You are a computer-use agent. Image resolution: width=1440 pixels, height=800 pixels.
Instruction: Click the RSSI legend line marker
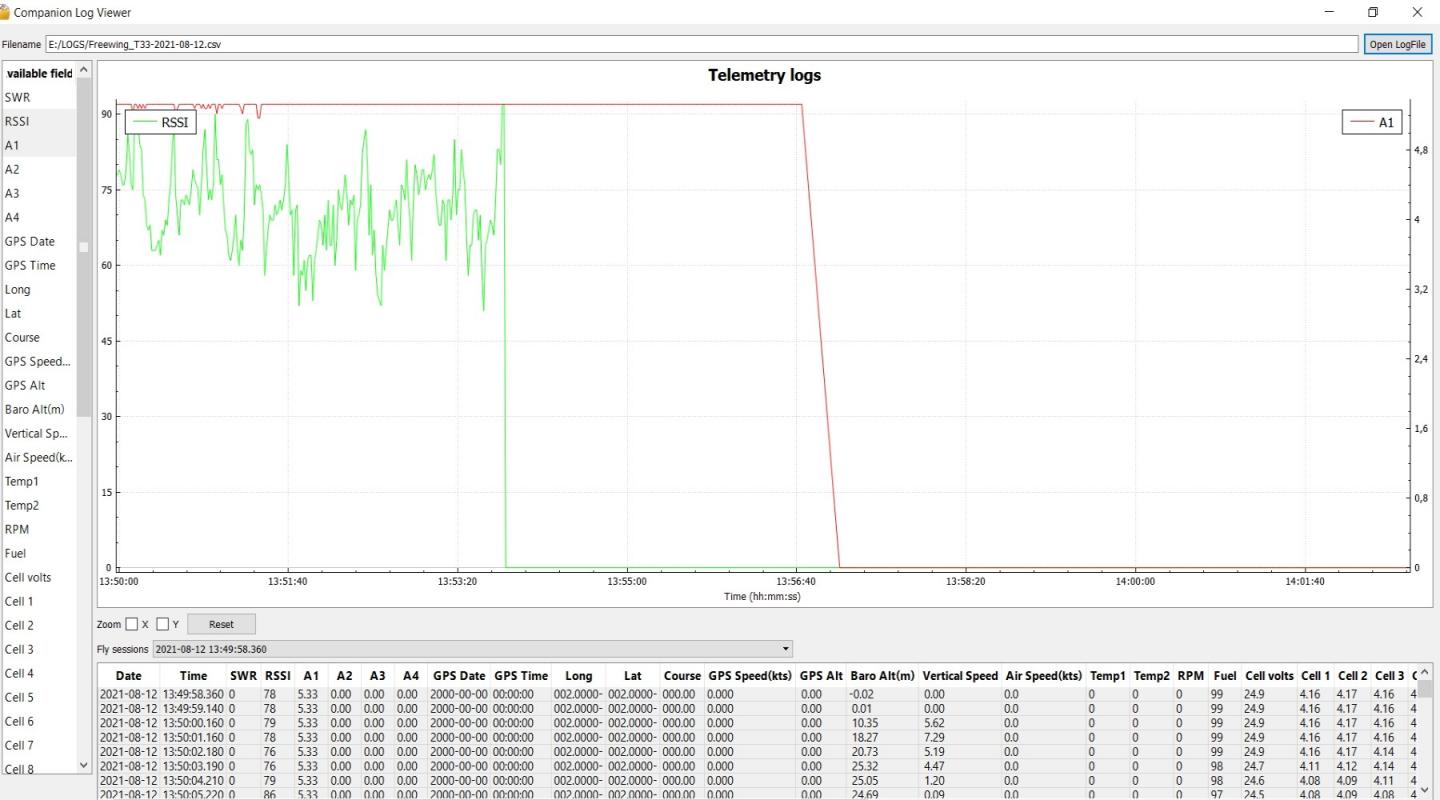tap(144, 122)
